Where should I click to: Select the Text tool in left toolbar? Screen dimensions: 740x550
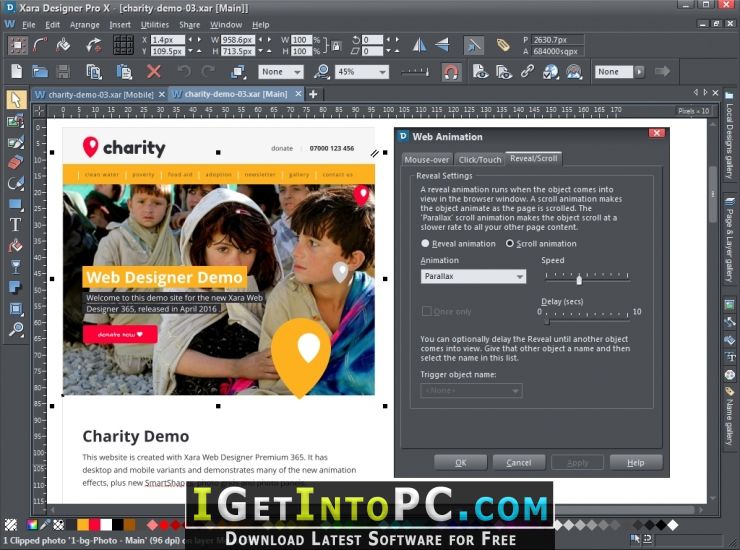point(16,224)
